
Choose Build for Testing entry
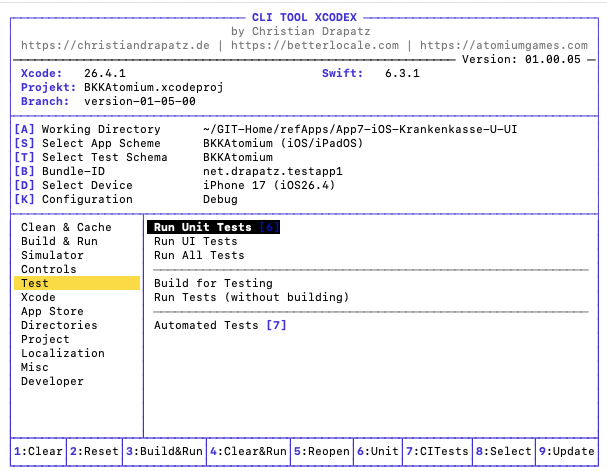pyautogui.click(x=213, y=283)
